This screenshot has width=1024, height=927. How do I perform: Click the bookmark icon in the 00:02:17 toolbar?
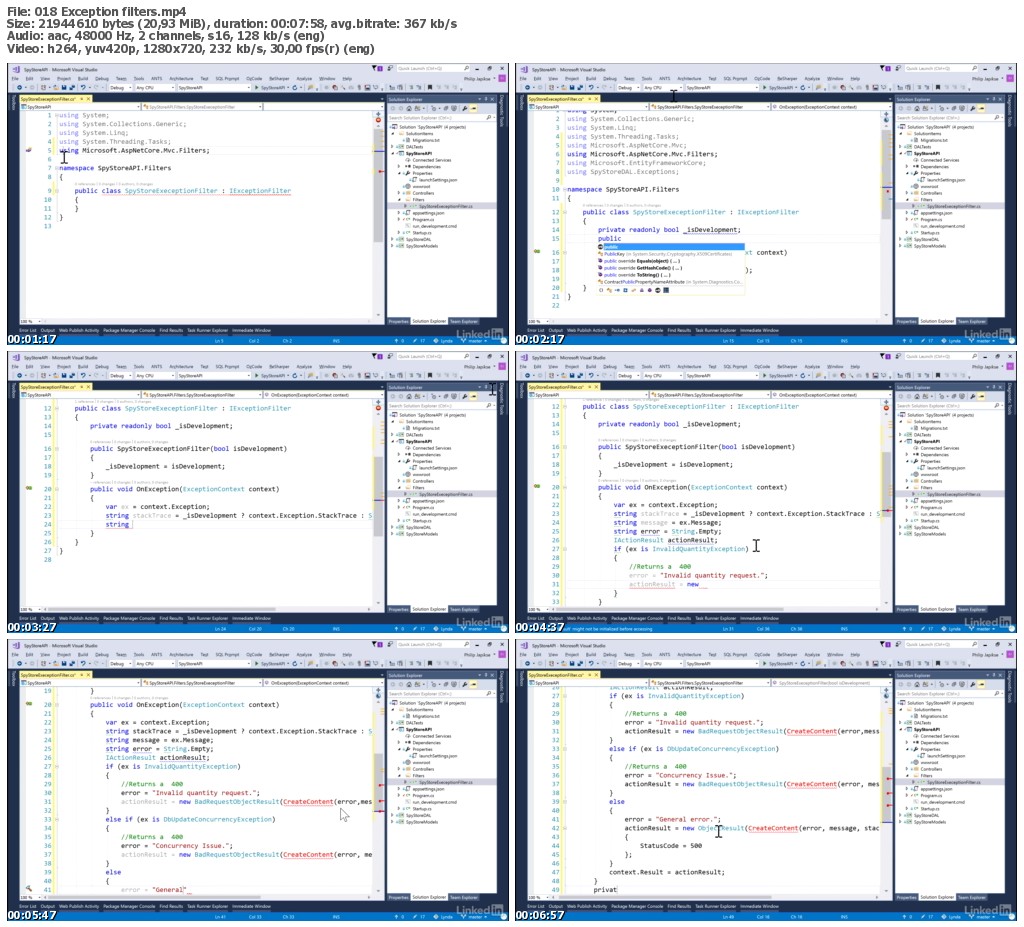938,88
